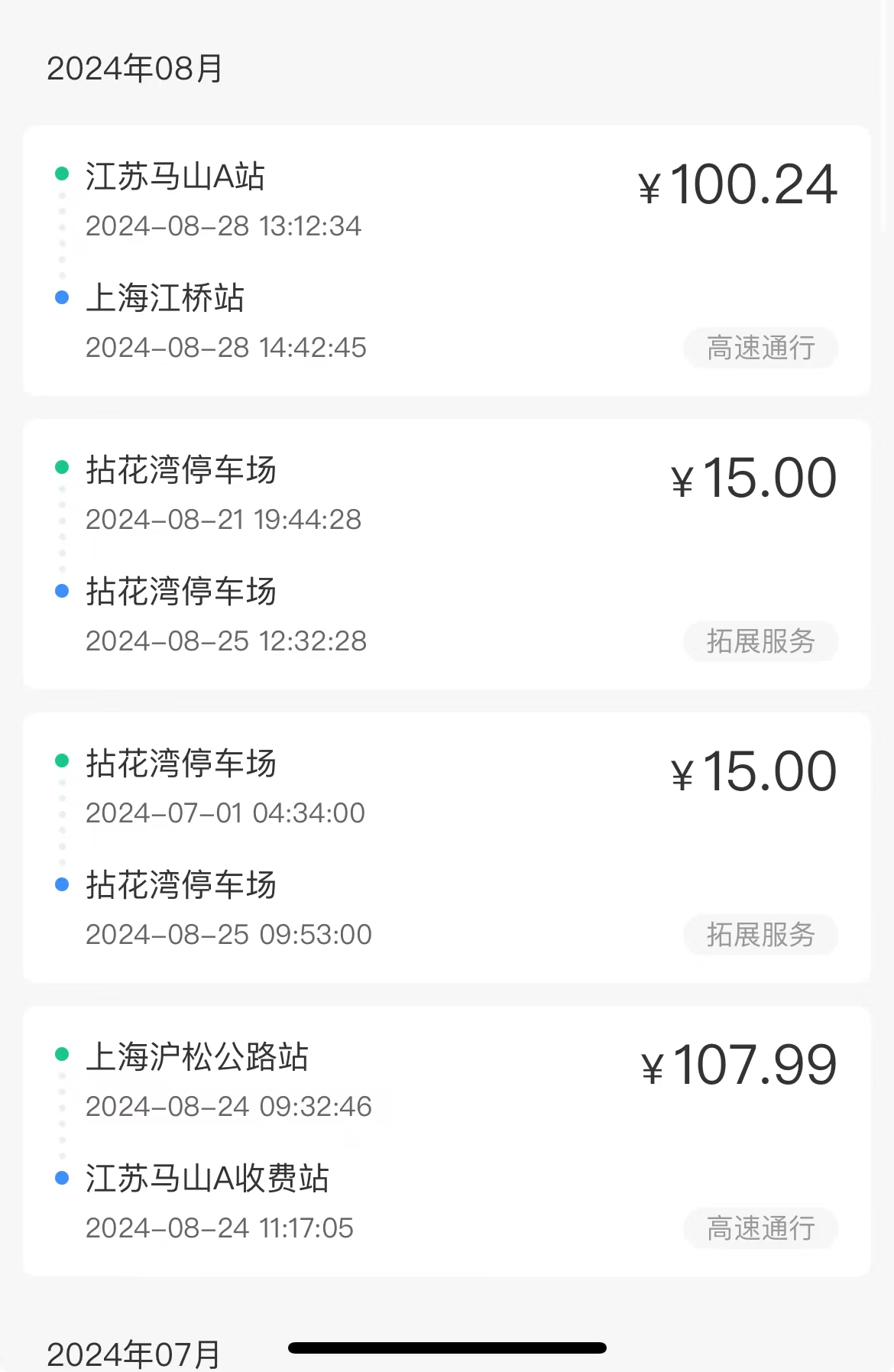This screenshot has height=1372, width=894.
Task: Tap the 江苏马山A站 entry station name
Action: (x=175, y=177)
